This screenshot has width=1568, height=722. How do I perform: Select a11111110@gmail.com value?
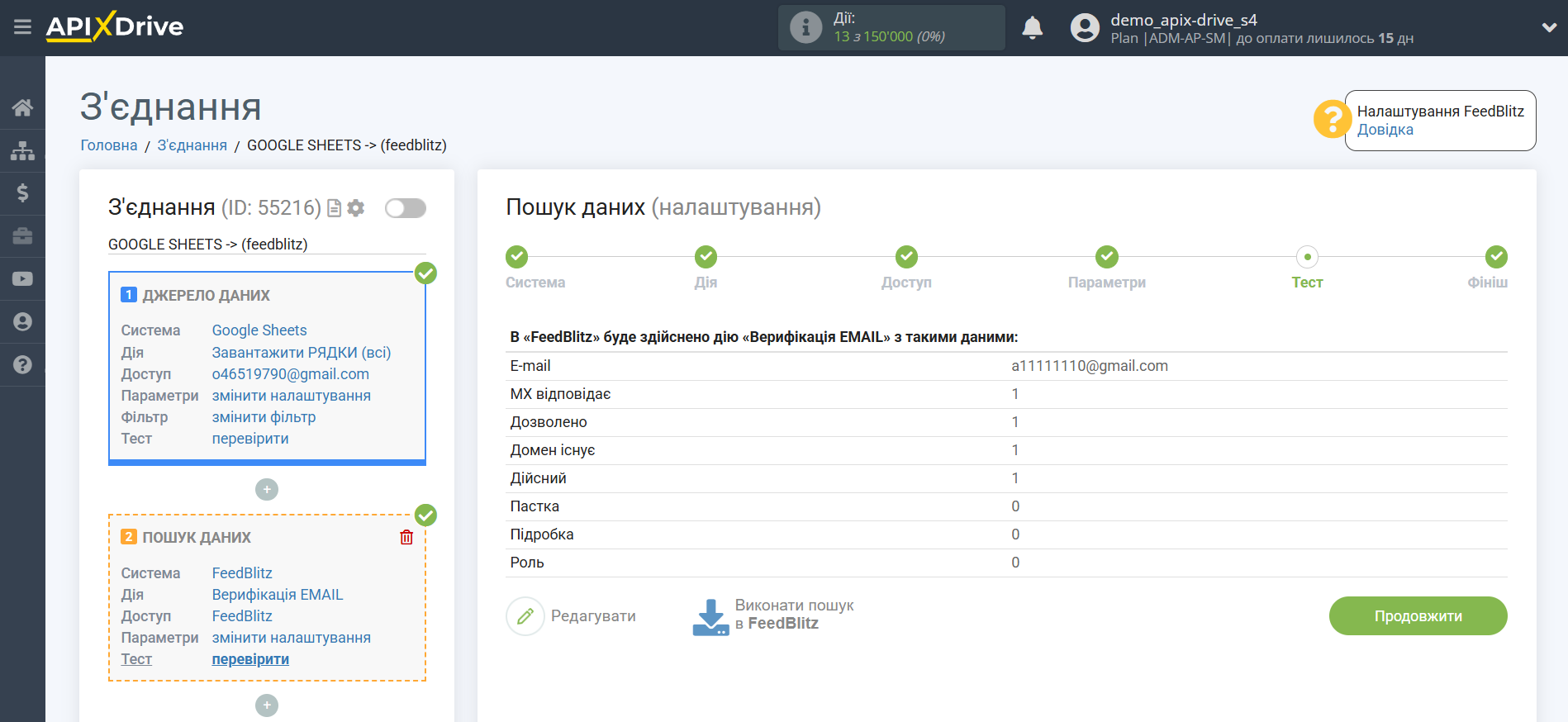[1090, 366]
